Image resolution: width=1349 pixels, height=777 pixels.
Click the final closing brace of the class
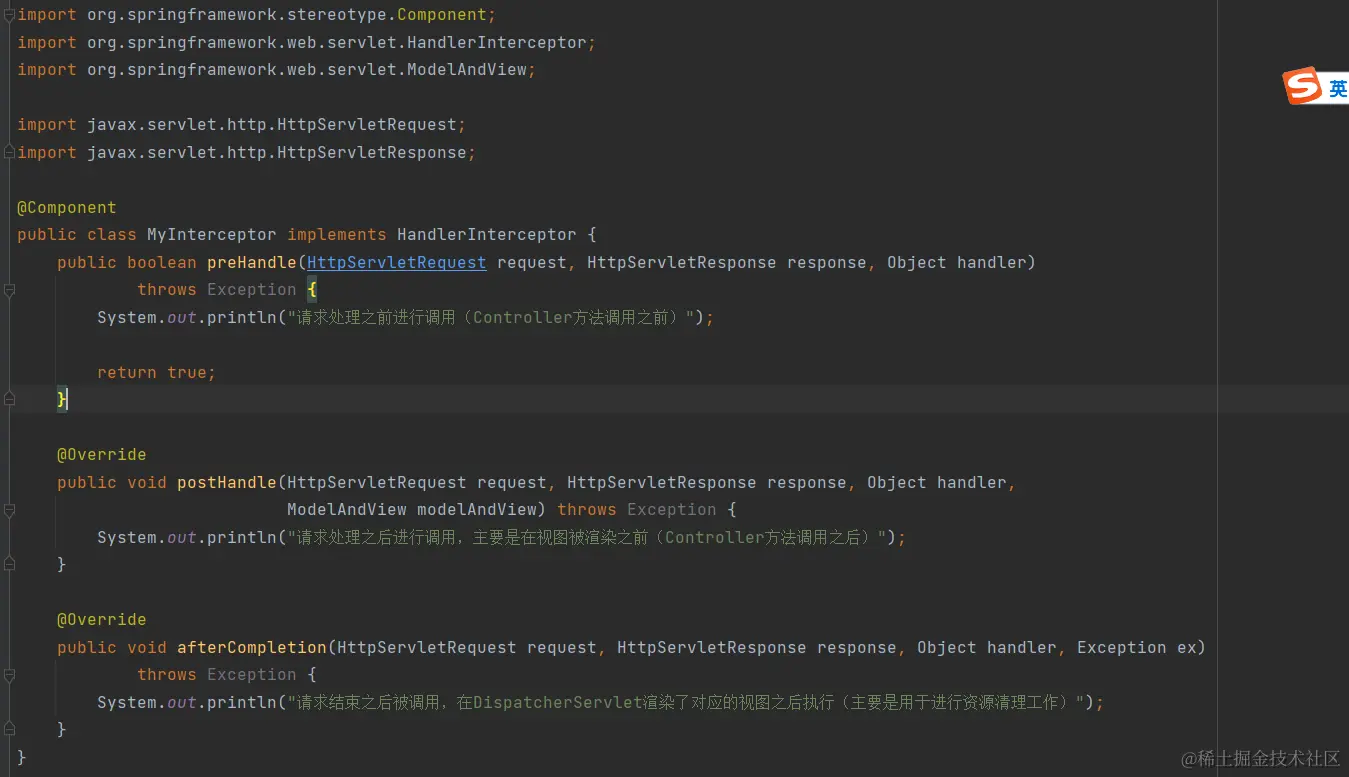click(22, 757)
